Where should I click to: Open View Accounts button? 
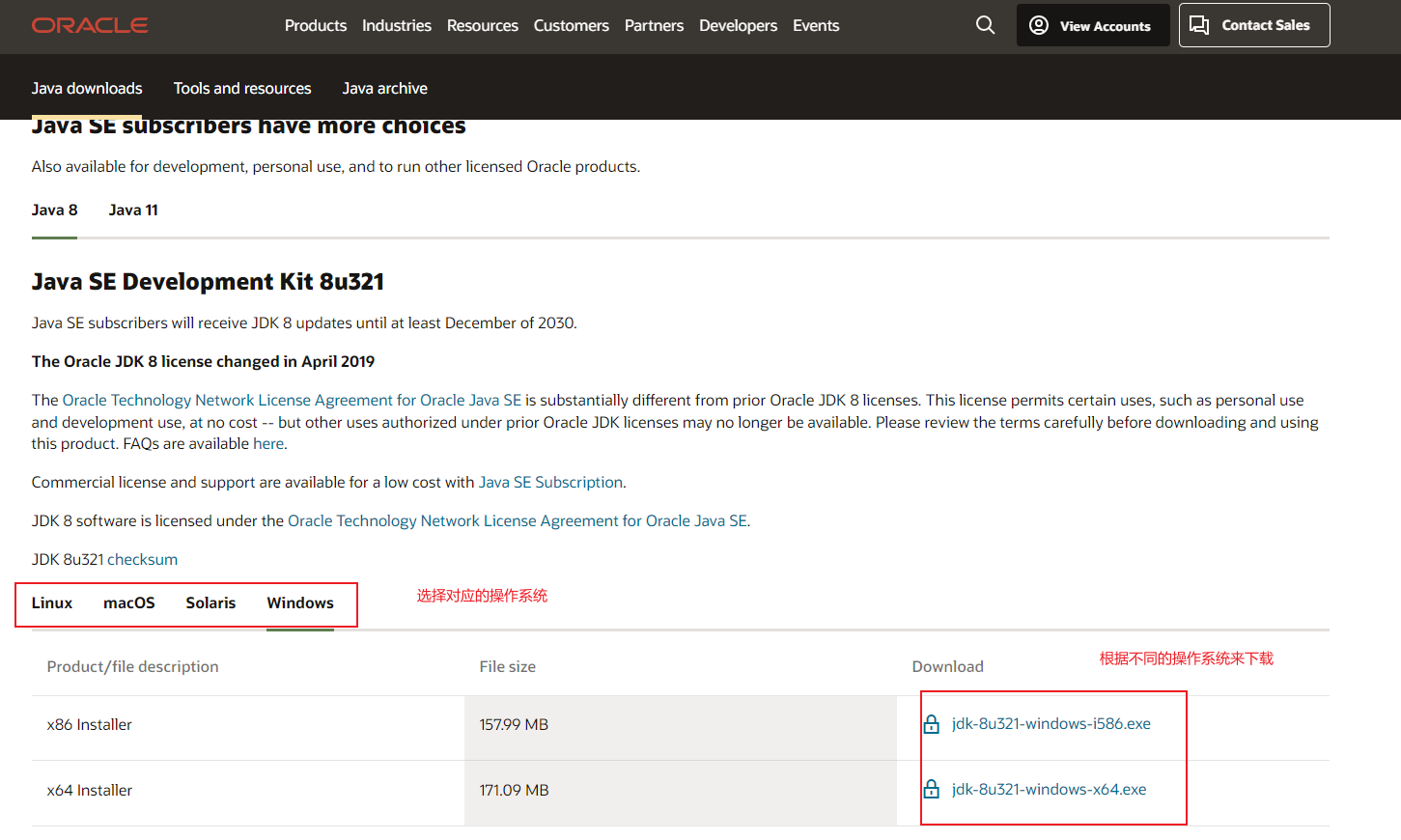(1092, 25)
